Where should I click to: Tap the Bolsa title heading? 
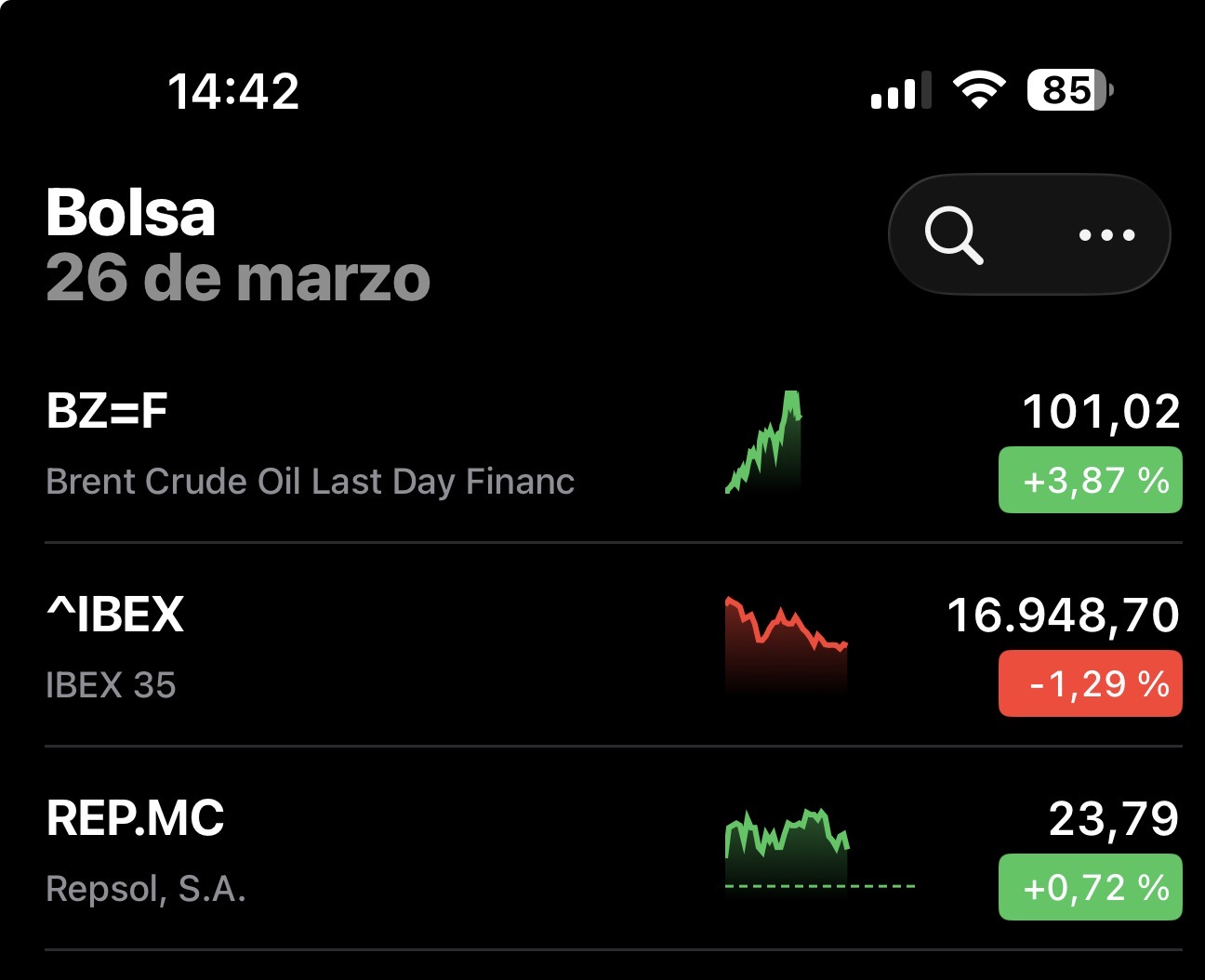pyautogui.click(x=130, y=212)
